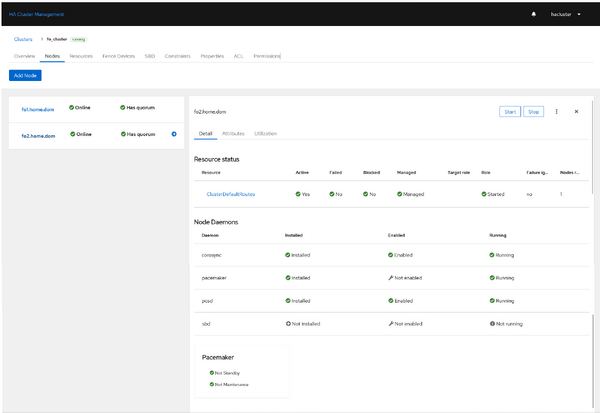Select the corosync daemon name
600x413 pixels.
(212, 255)
